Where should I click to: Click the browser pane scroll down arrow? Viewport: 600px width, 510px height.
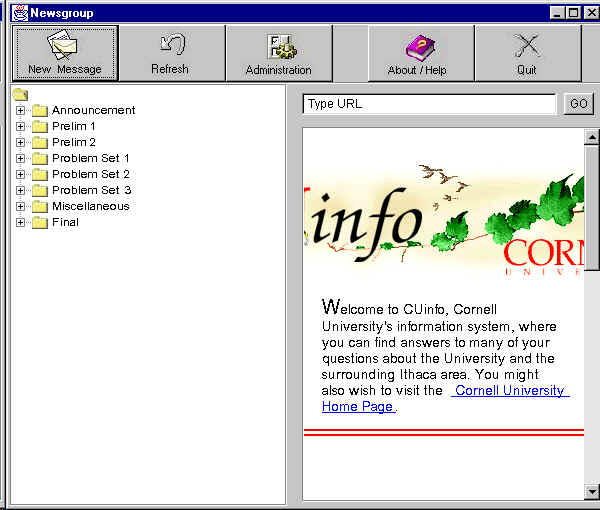click(591, 491)
